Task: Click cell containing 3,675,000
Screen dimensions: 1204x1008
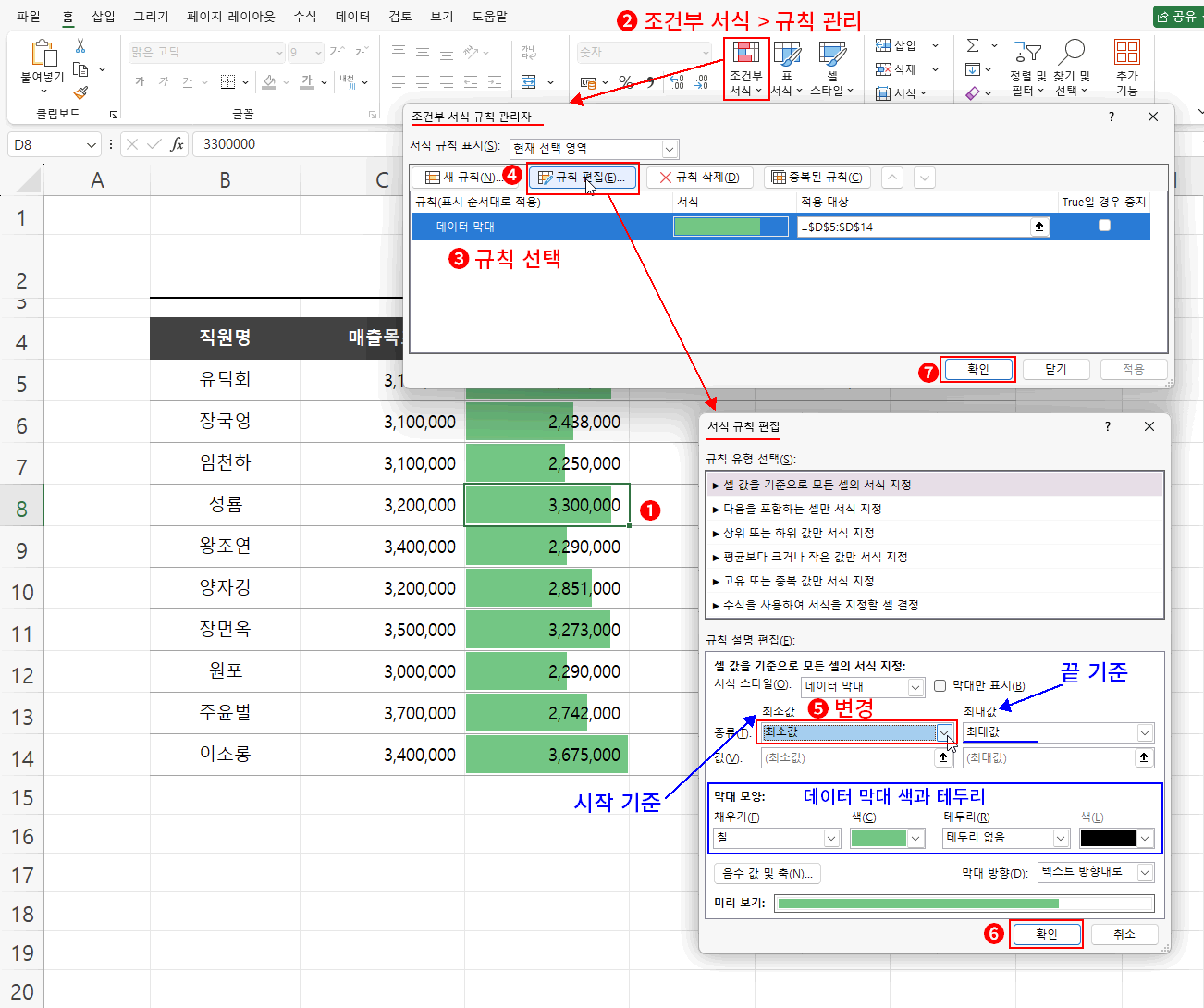Action: pos(547,755)
